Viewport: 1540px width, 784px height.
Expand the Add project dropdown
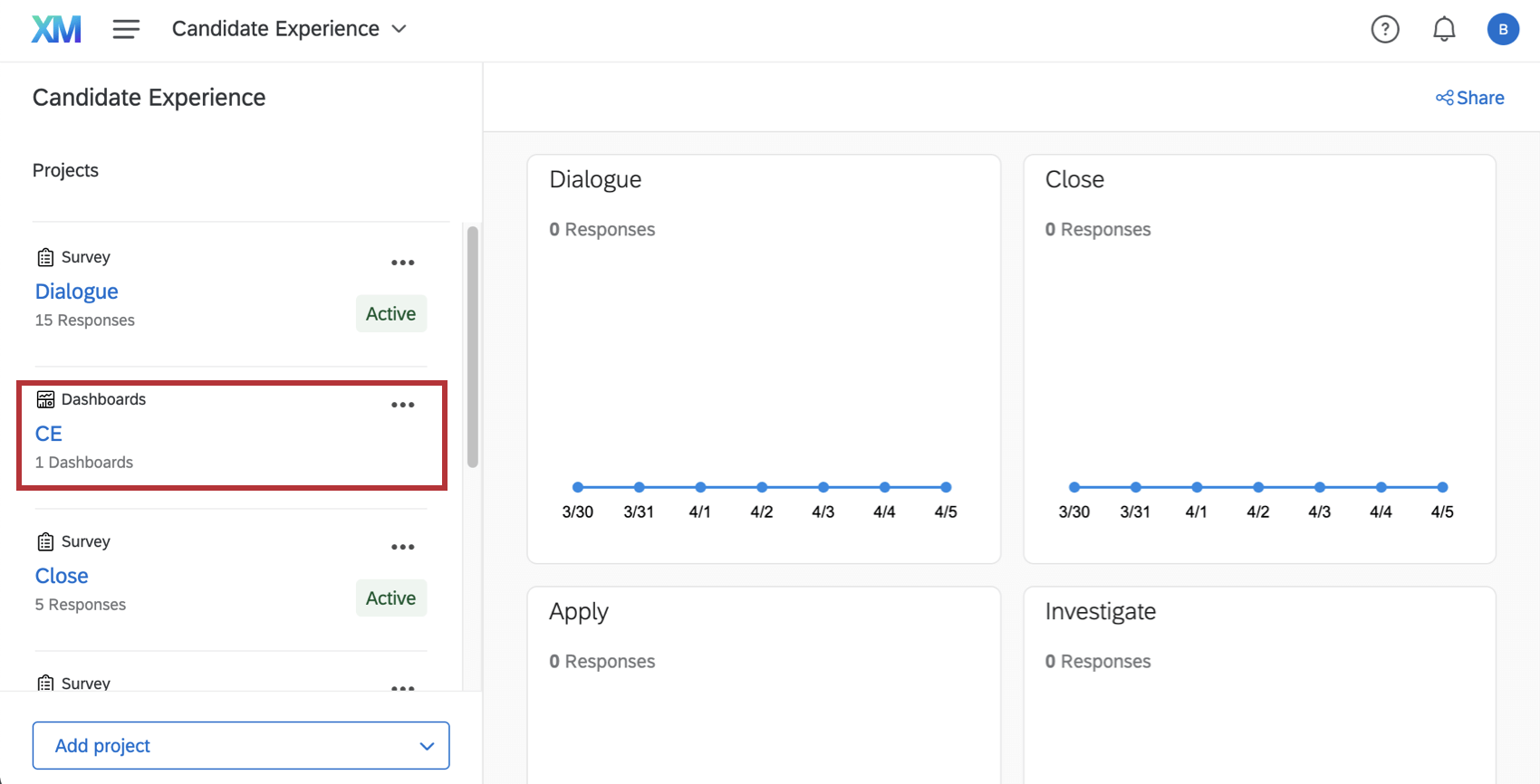click(241, 745)
